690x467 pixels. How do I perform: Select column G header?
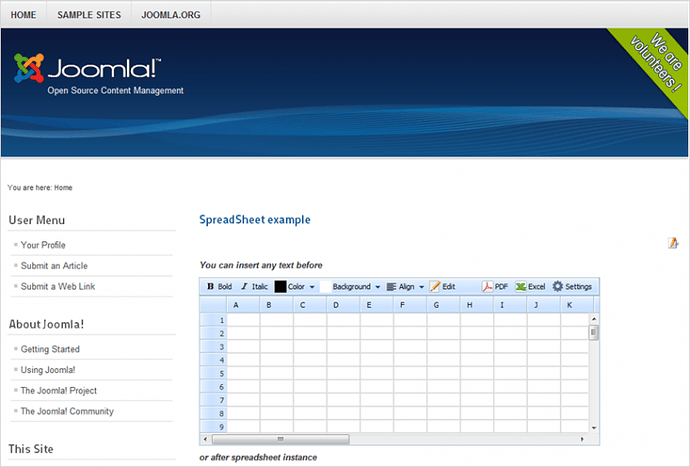444,305
